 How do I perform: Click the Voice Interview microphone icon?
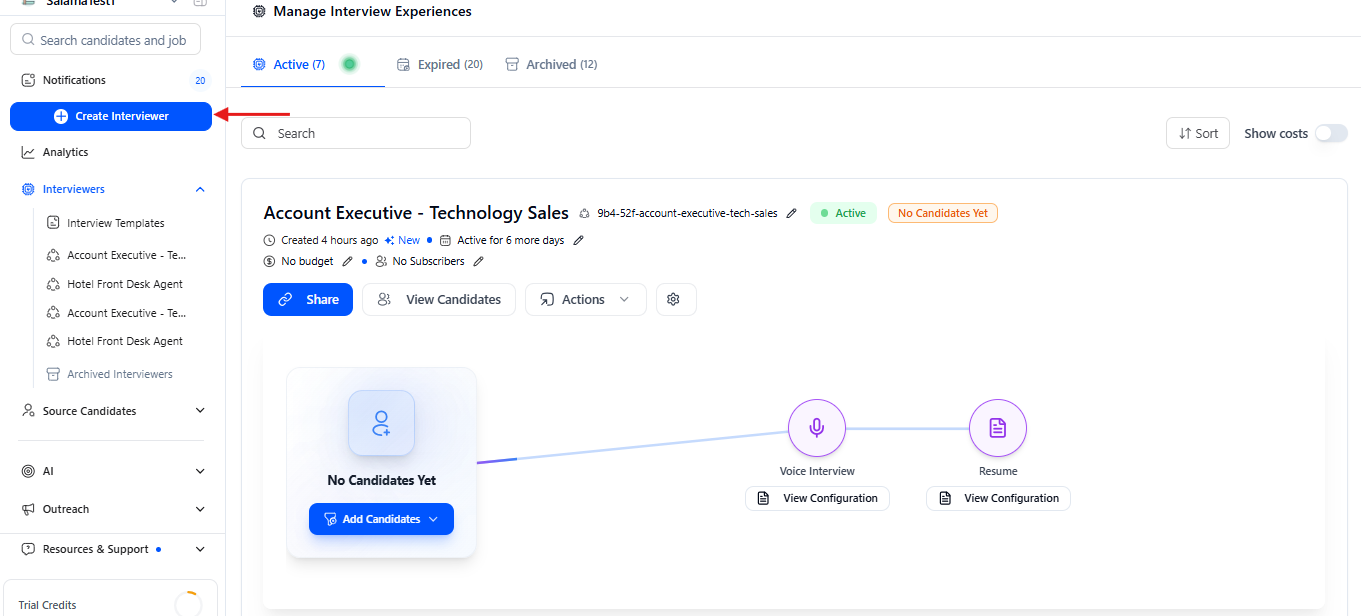point(817,428)
